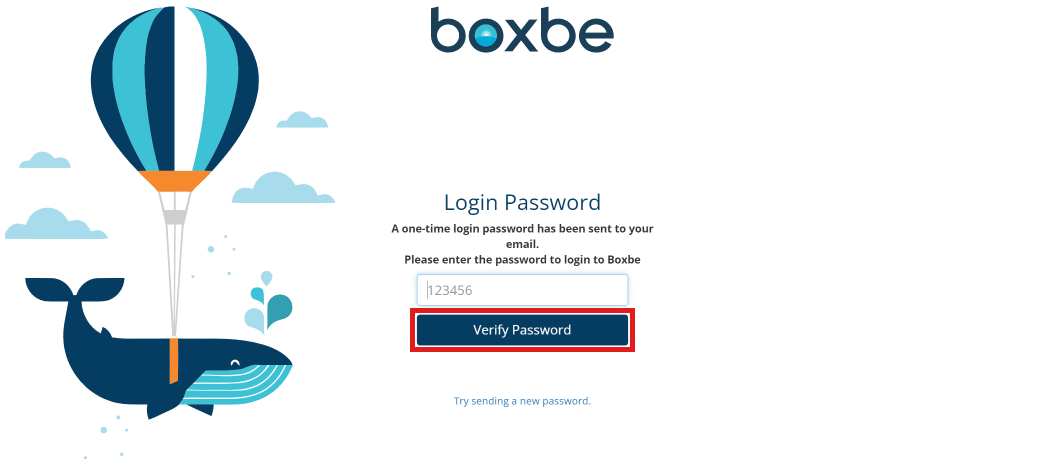Click the orange skirt of the balloon

point(175,181)
